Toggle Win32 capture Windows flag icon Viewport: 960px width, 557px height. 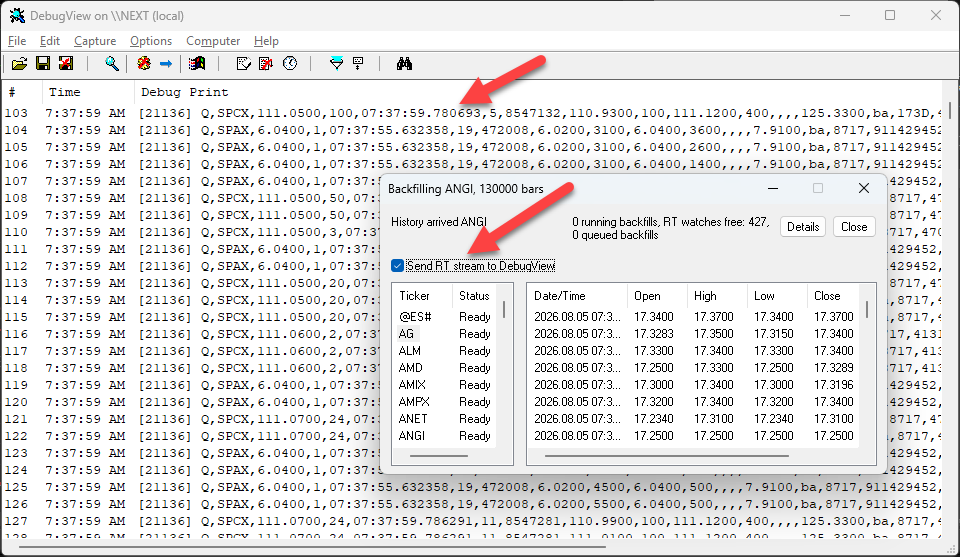197,64
